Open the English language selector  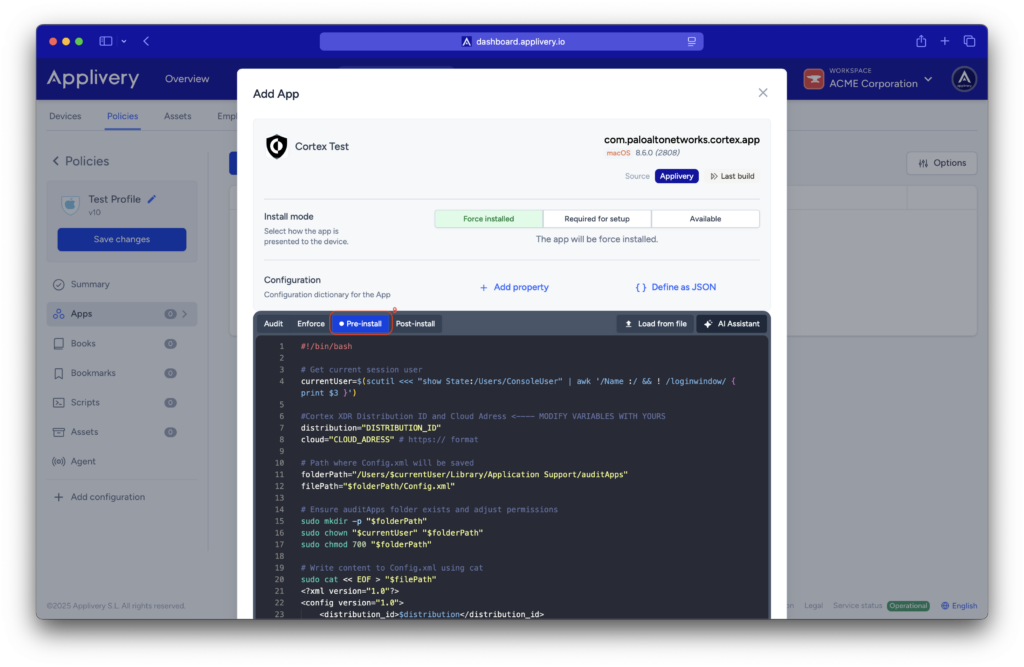[959, 606]
